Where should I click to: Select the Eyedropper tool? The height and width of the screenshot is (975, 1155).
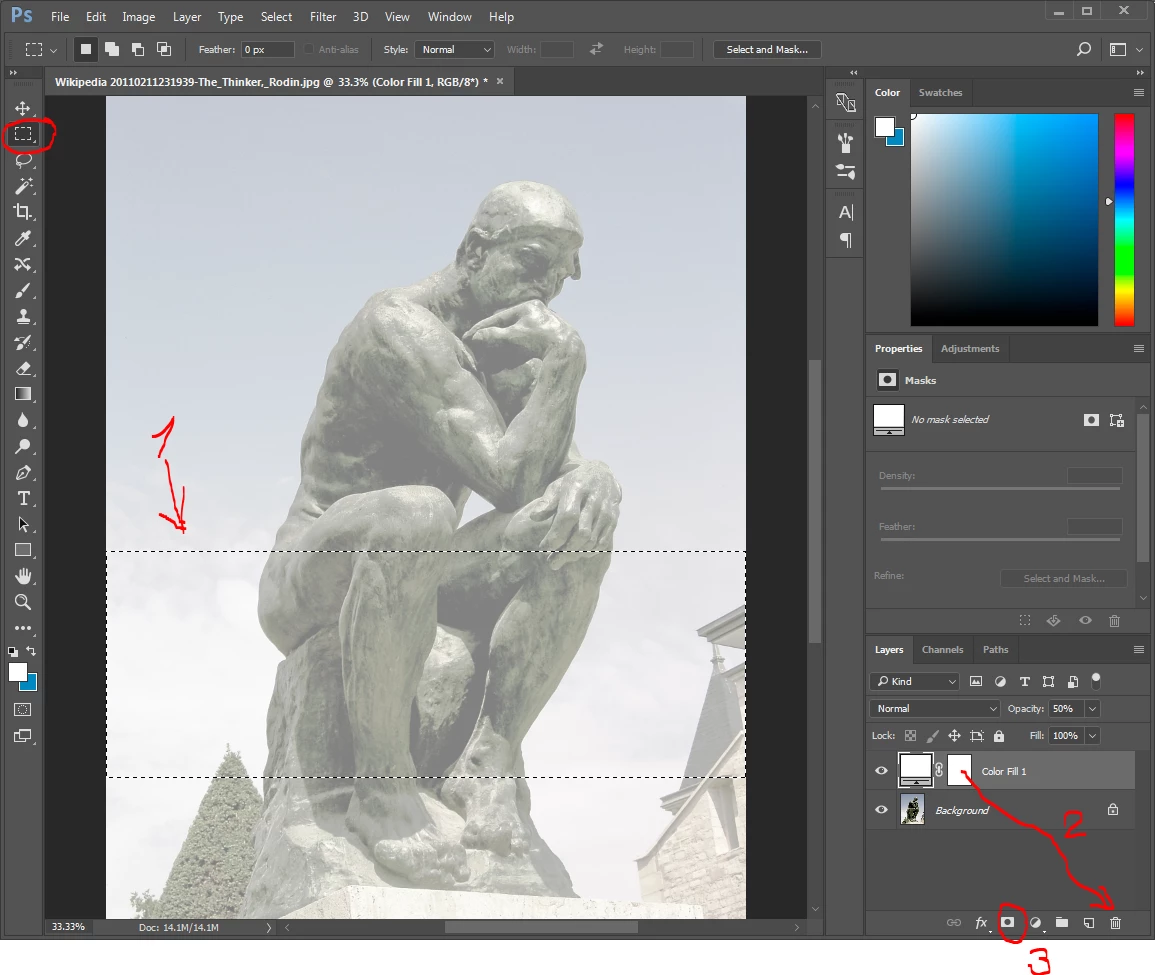23,238
